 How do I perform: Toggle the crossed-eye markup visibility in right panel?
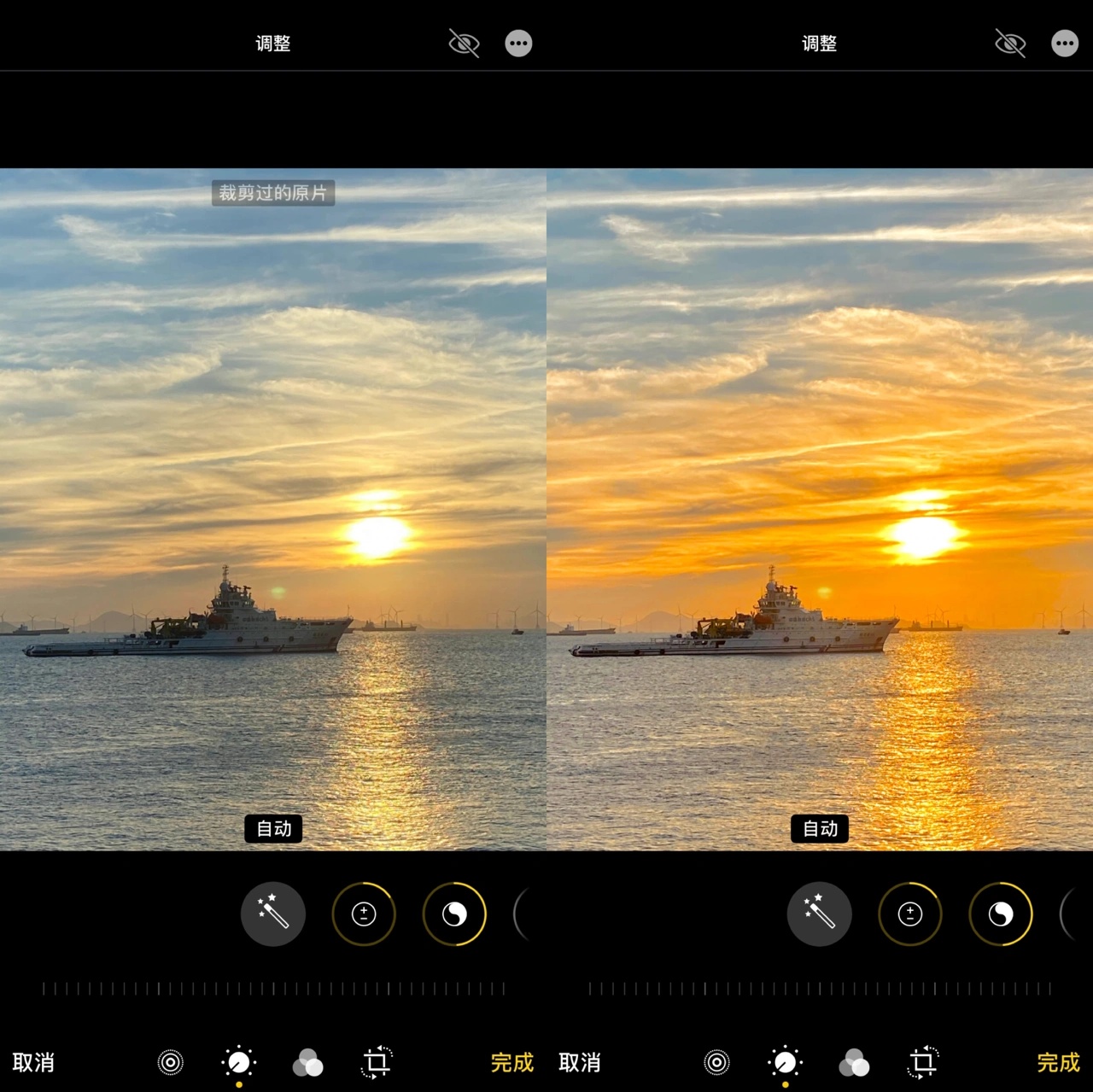pos(1010,44)
